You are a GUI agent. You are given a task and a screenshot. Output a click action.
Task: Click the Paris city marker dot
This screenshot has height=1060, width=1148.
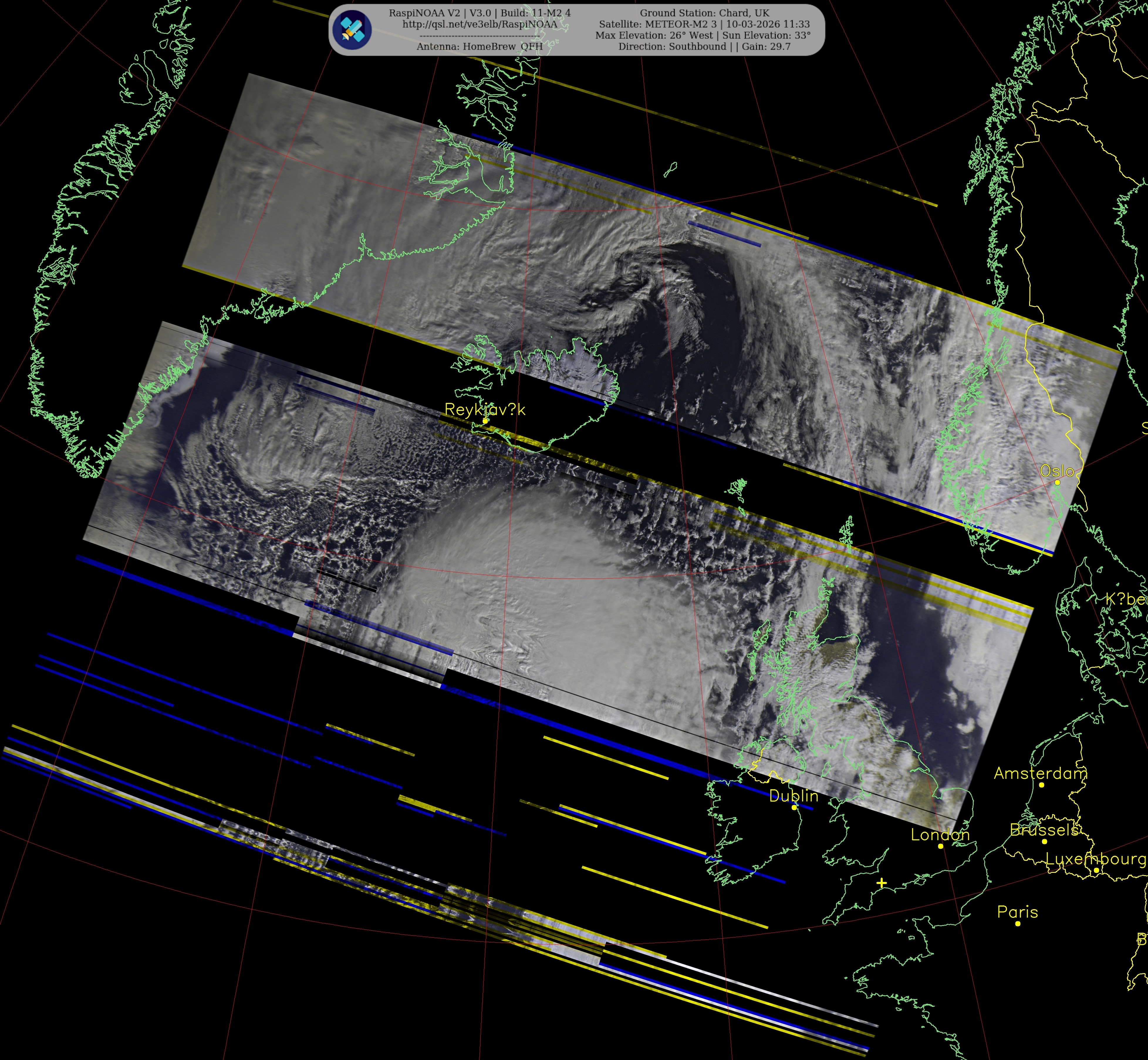(x=1018, y=924)
